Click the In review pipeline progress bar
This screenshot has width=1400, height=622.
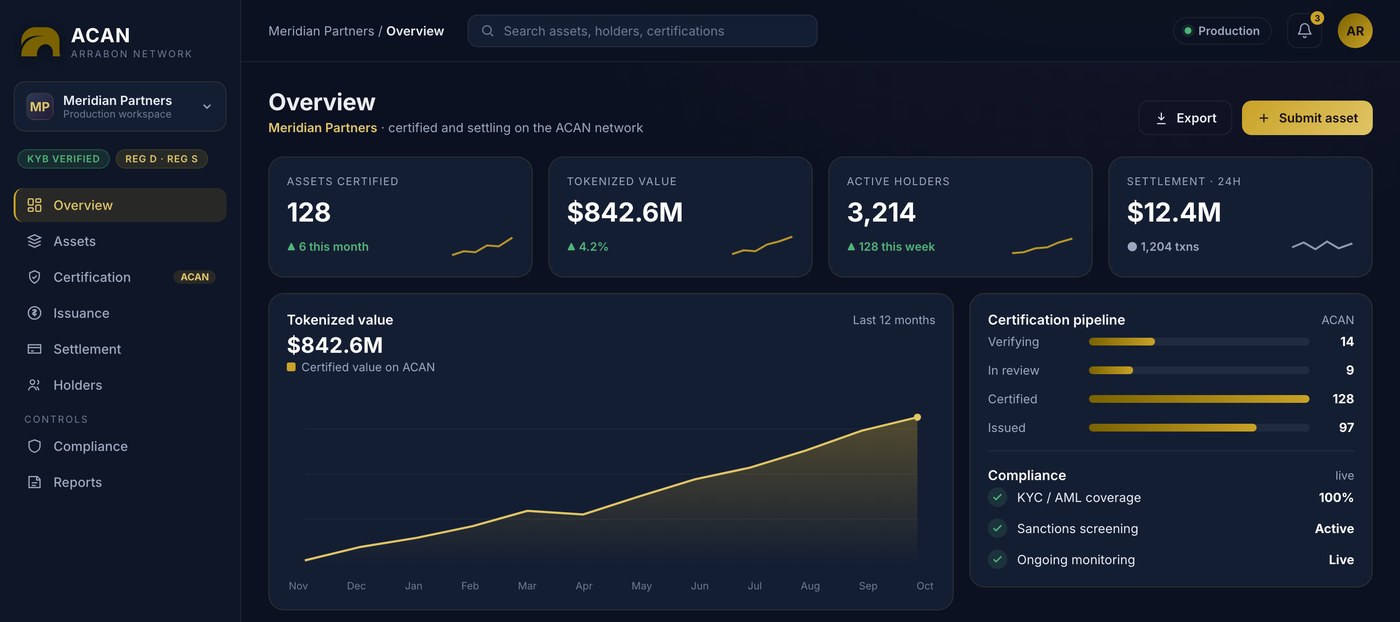pos(1199,370)
